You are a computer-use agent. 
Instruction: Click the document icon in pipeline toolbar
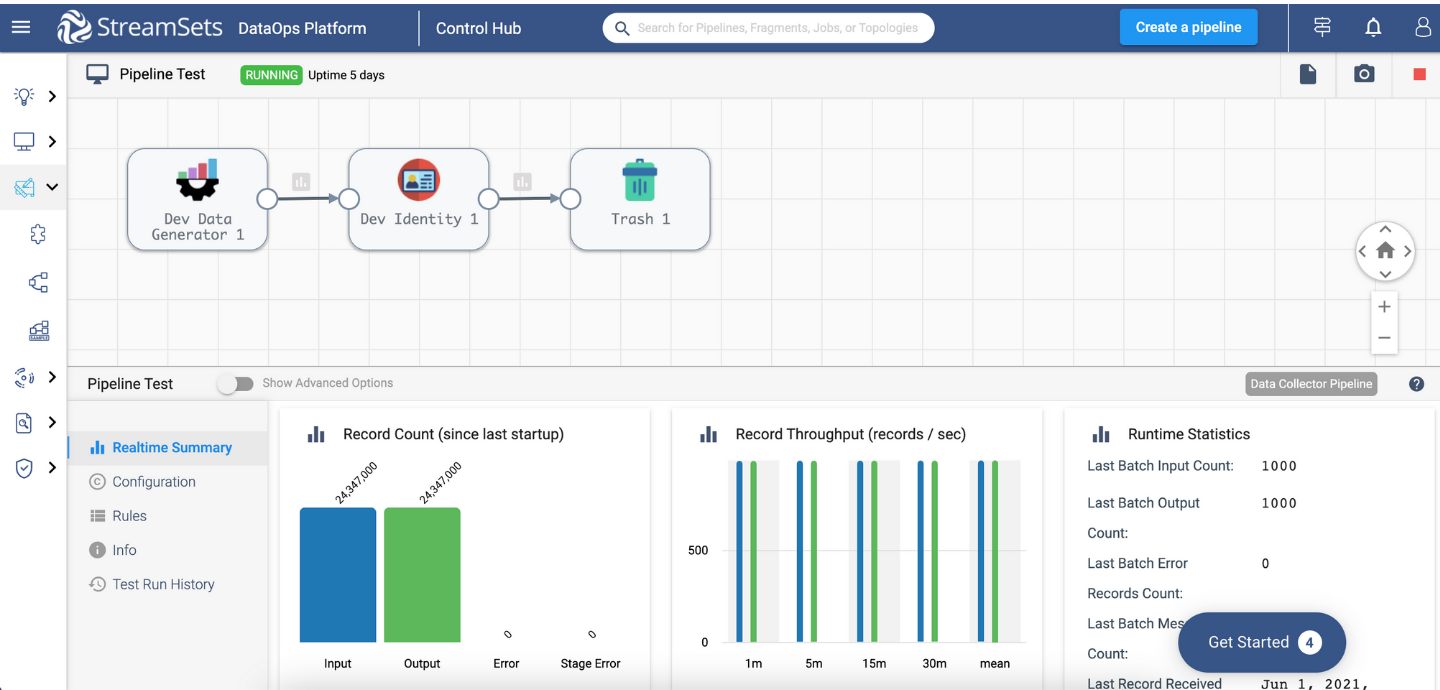click(1308, 75)
